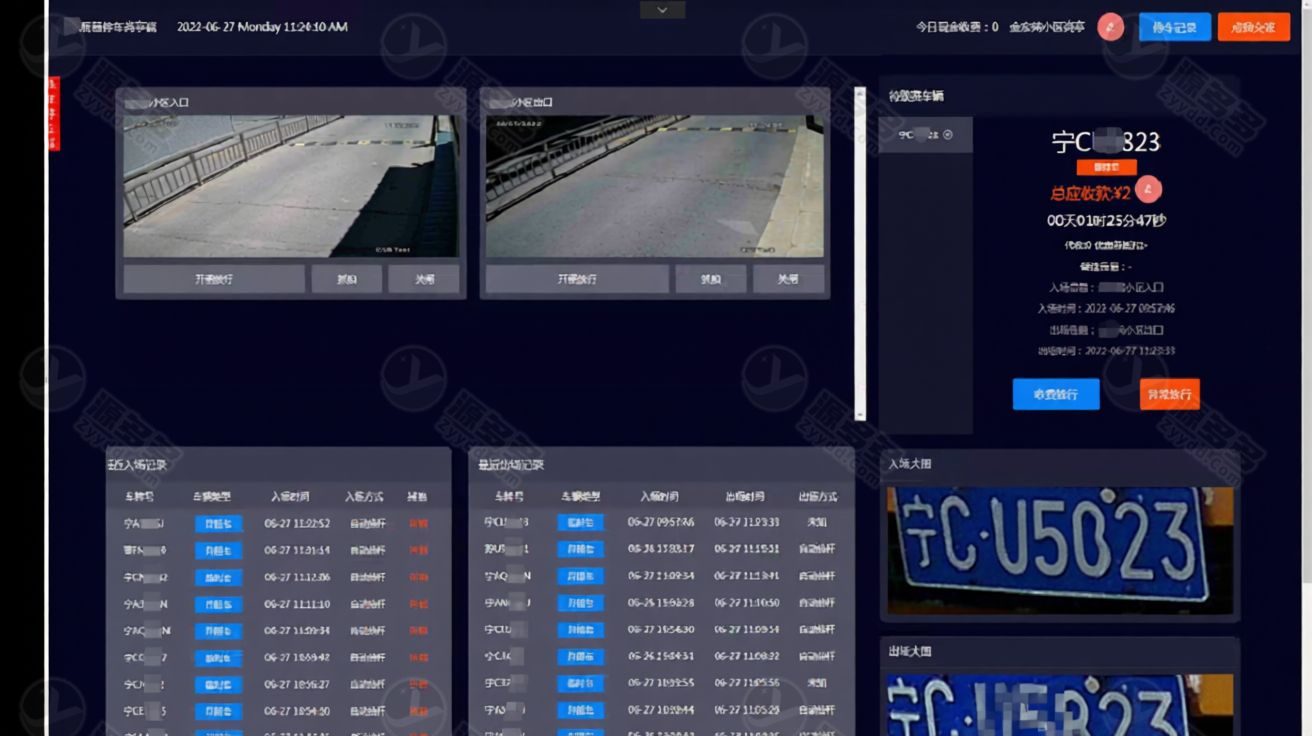Click the scrollbar beside the camera panels
Image resolution: width=1312 pixels, height=736 pixels.
click(x=860, y=253)
